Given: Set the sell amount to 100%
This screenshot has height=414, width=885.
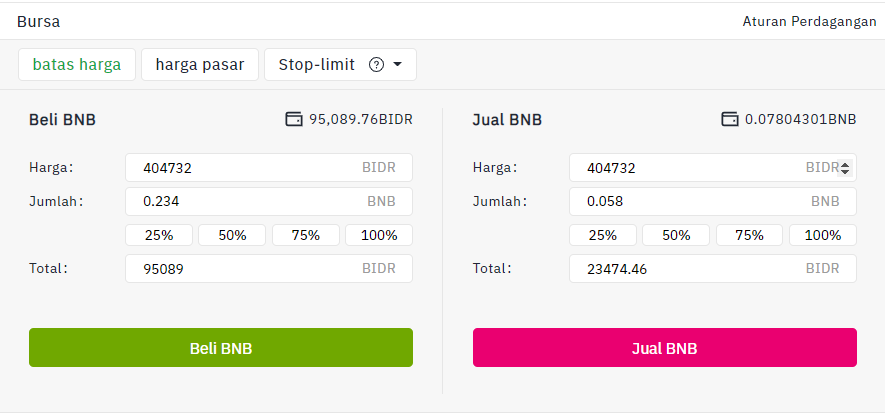Looking at the screenshot, I should coord(823,235).
